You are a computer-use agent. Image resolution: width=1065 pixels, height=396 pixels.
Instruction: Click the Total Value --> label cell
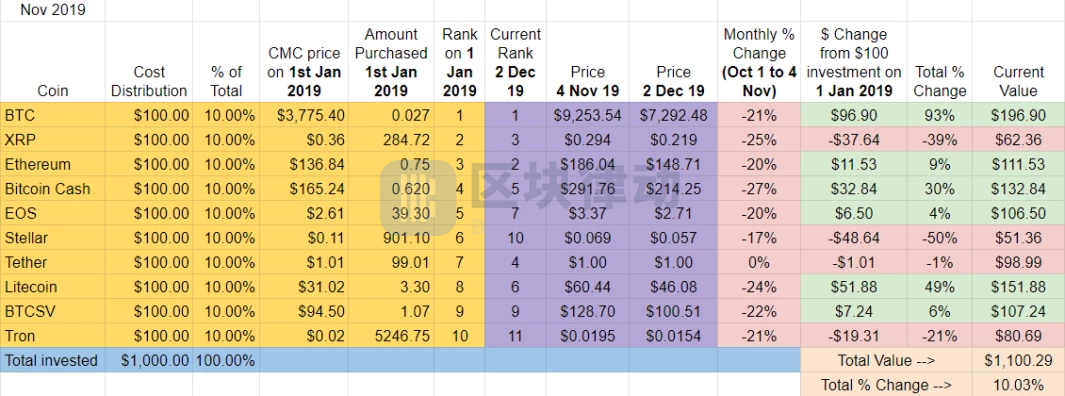click(886, 361)
